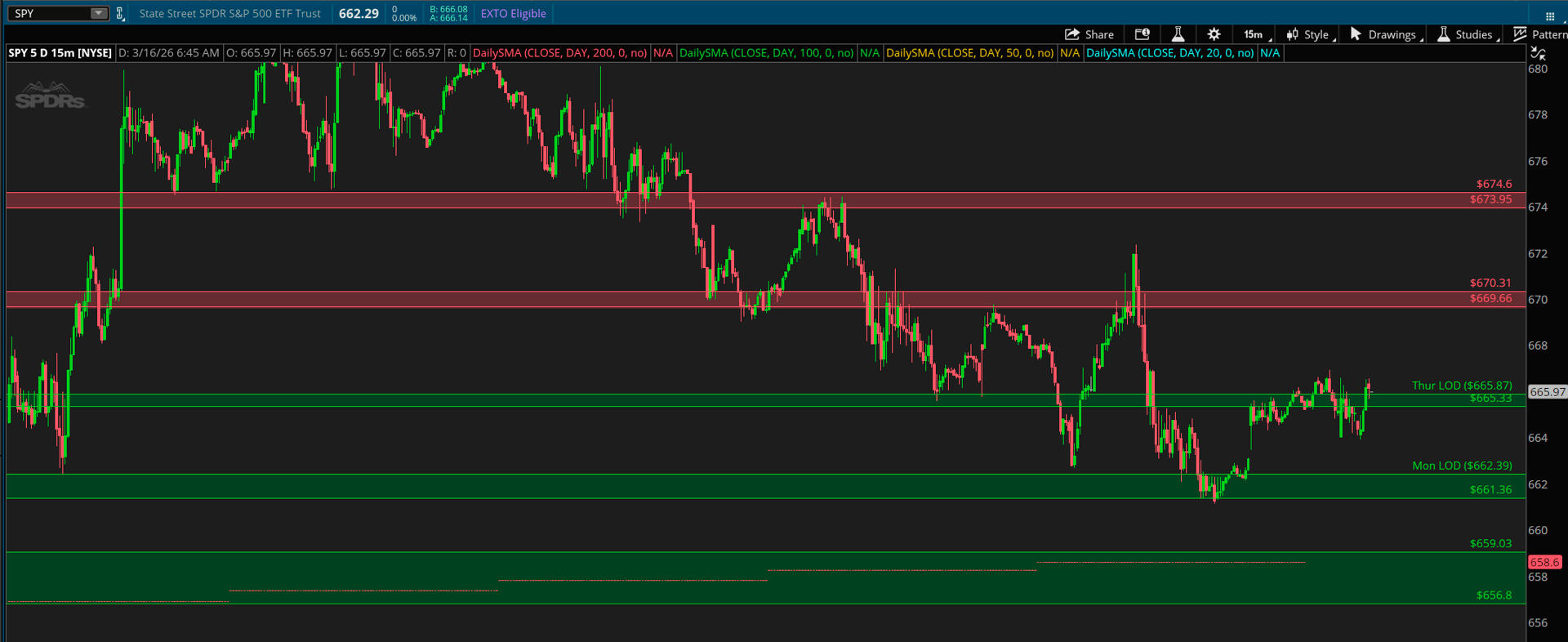Screen dimensions: 1568x642
Task: Click the L: 665.97 low value
Action: 362,53
